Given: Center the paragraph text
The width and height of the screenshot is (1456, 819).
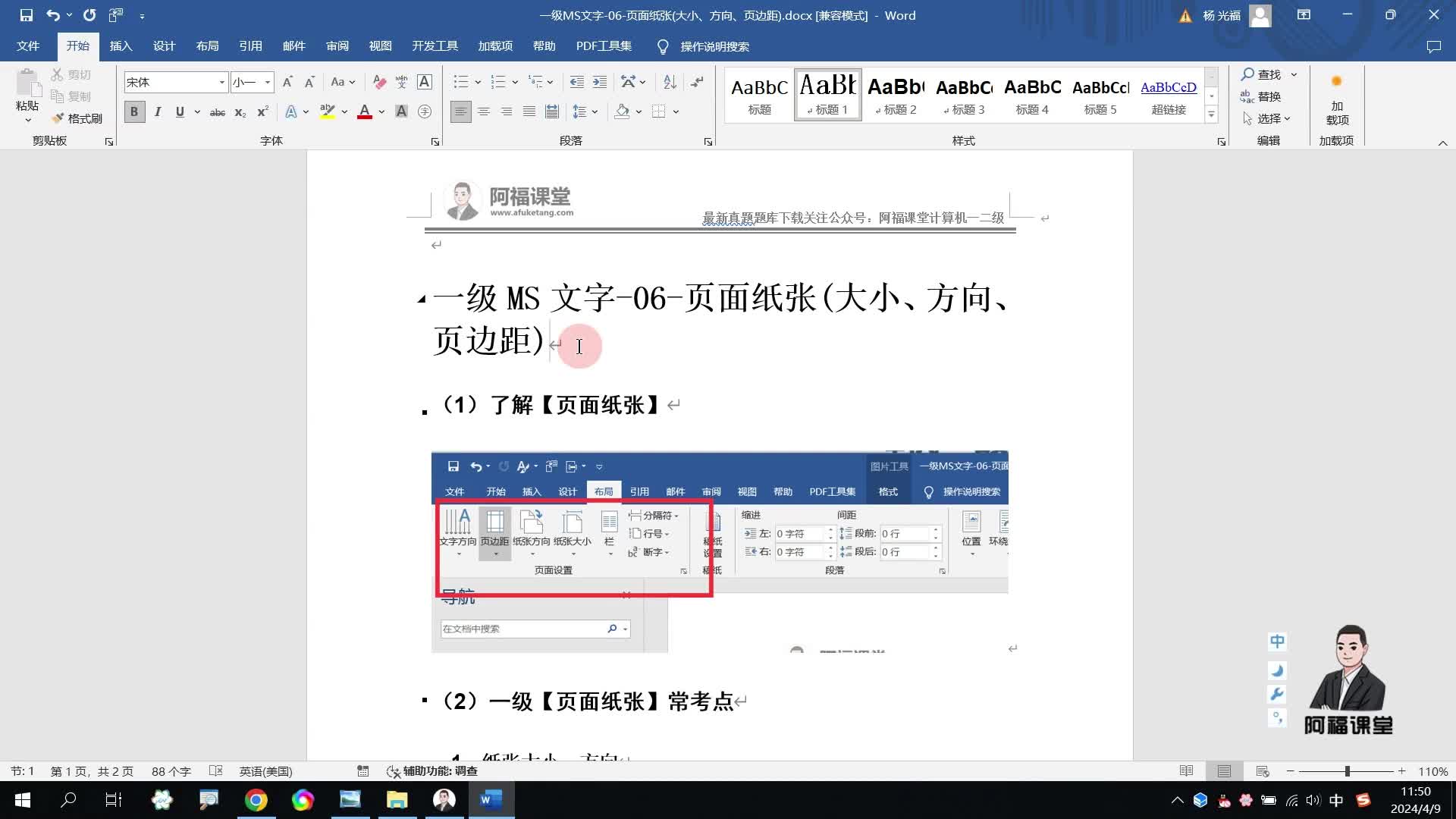Looking at the screenshot, I should click(483, 111).
